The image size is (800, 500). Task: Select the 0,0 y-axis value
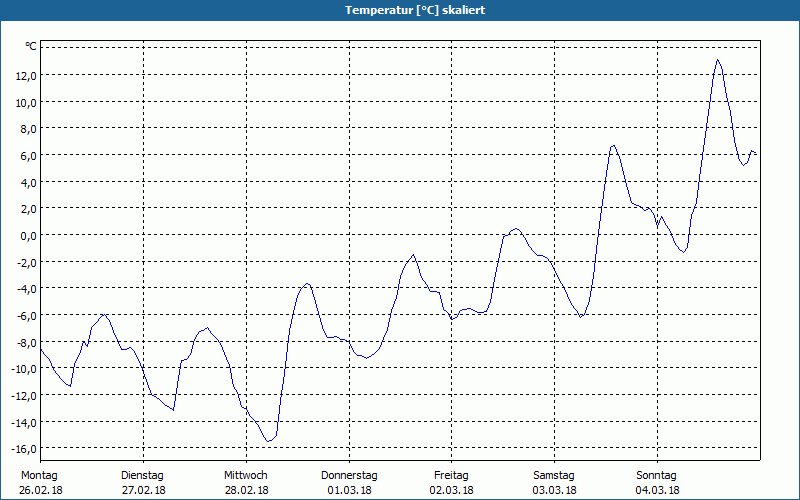pyautogui.click(x=28, y=236)
